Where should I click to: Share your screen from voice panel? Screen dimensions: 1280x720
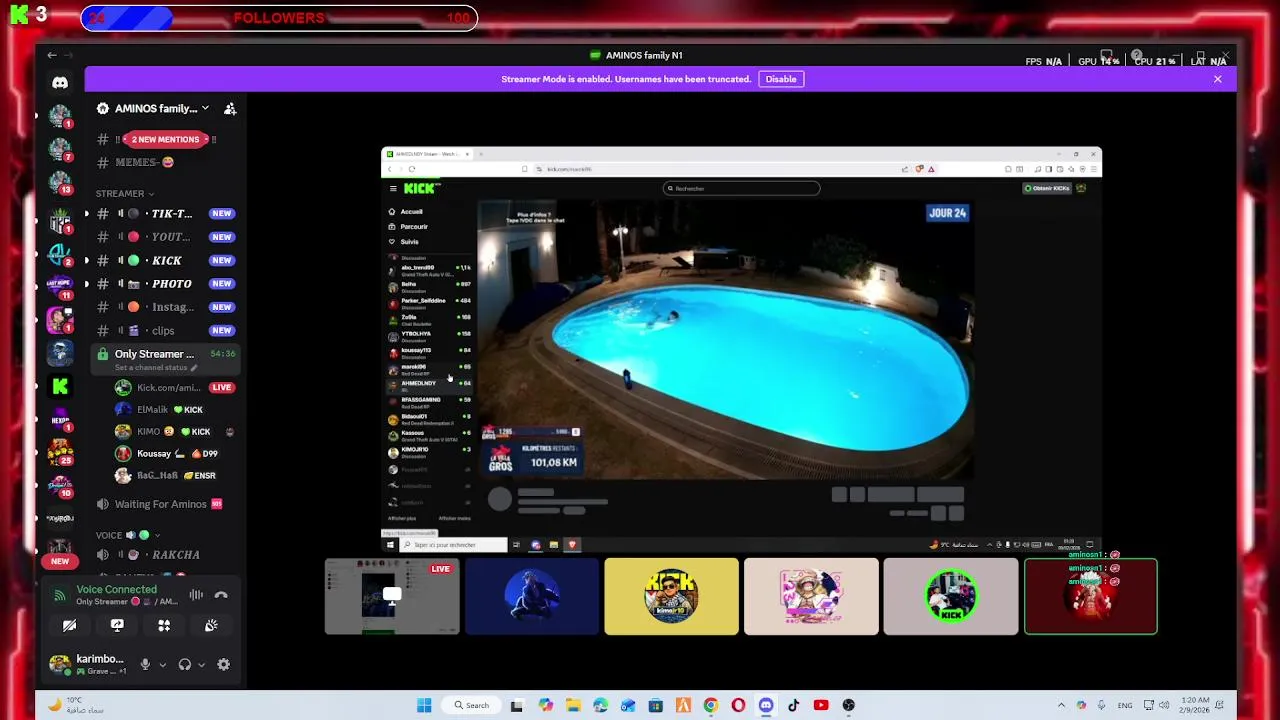pos(117,625)
